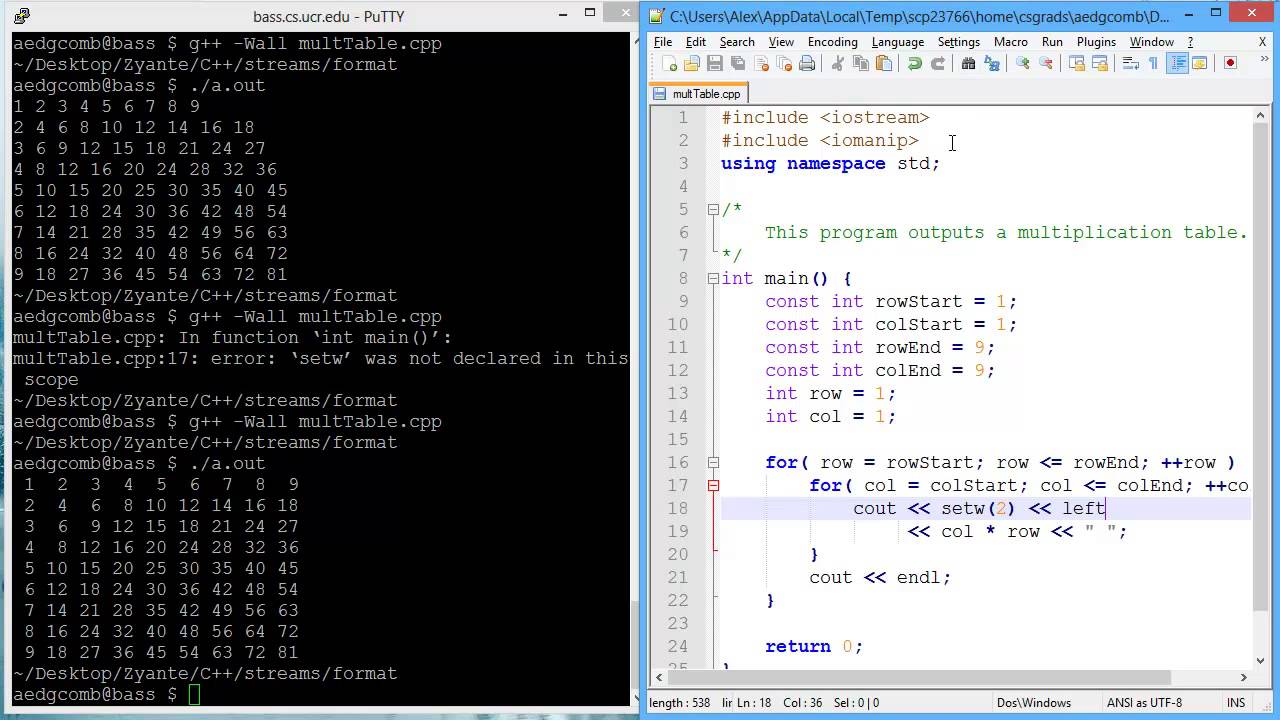Open Find with the binoculars icon

[x=968, y=63]
